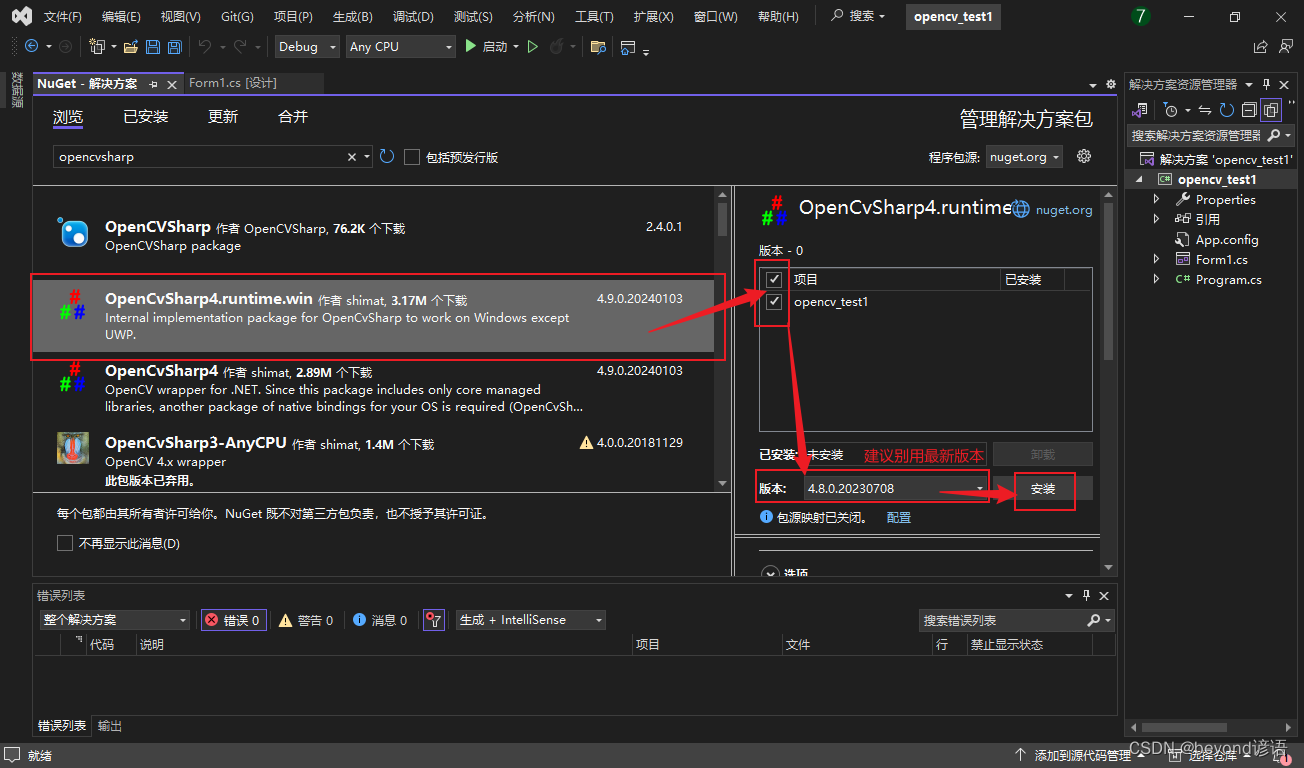This screenshot has width=1304, height=768.
Task: Expand the Properties node in Solution Explorer
Action: [x=1157, y=199]
